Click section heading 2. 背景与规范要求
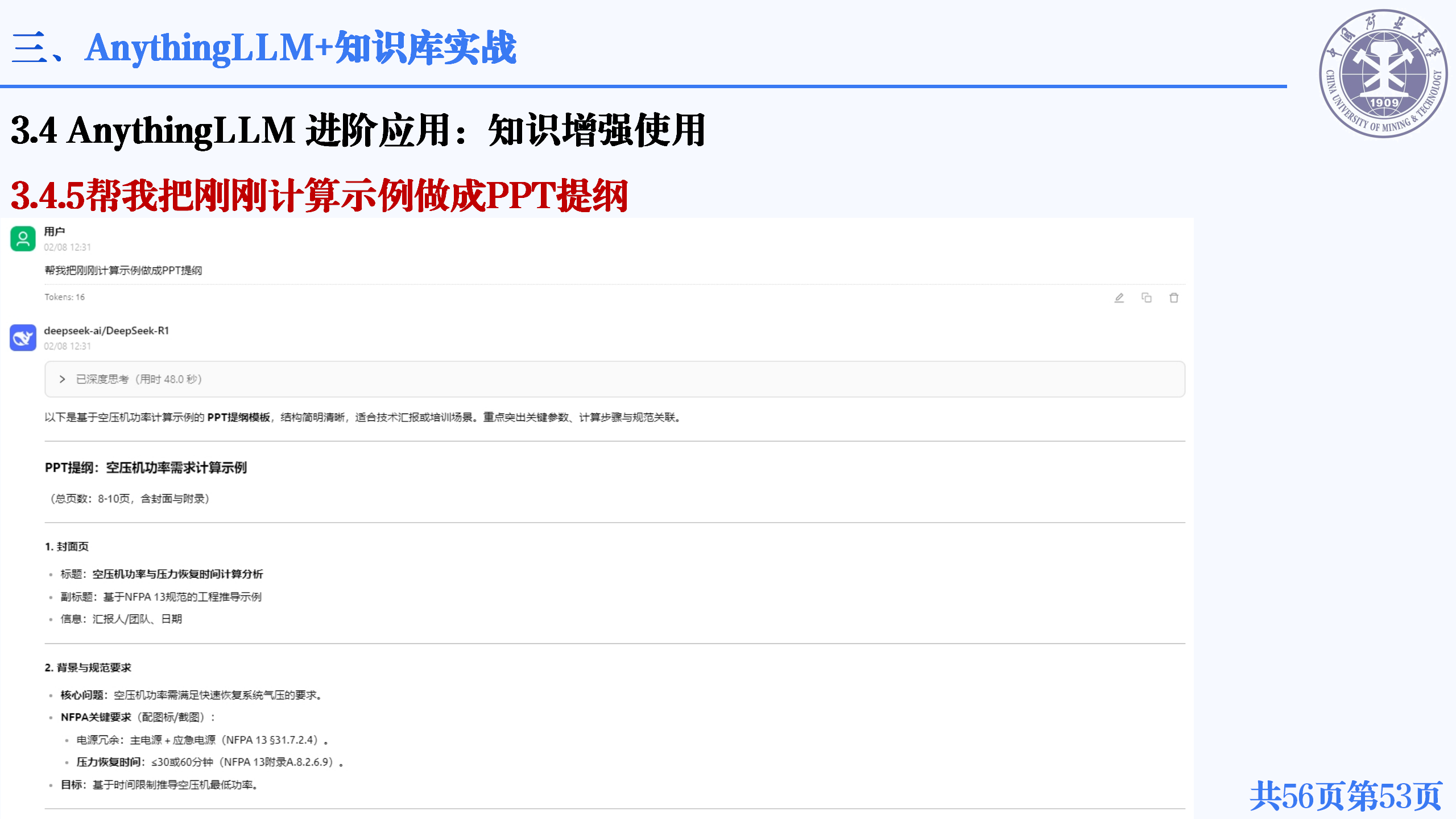Viewport: 1456px width, 819px height. 88,668
